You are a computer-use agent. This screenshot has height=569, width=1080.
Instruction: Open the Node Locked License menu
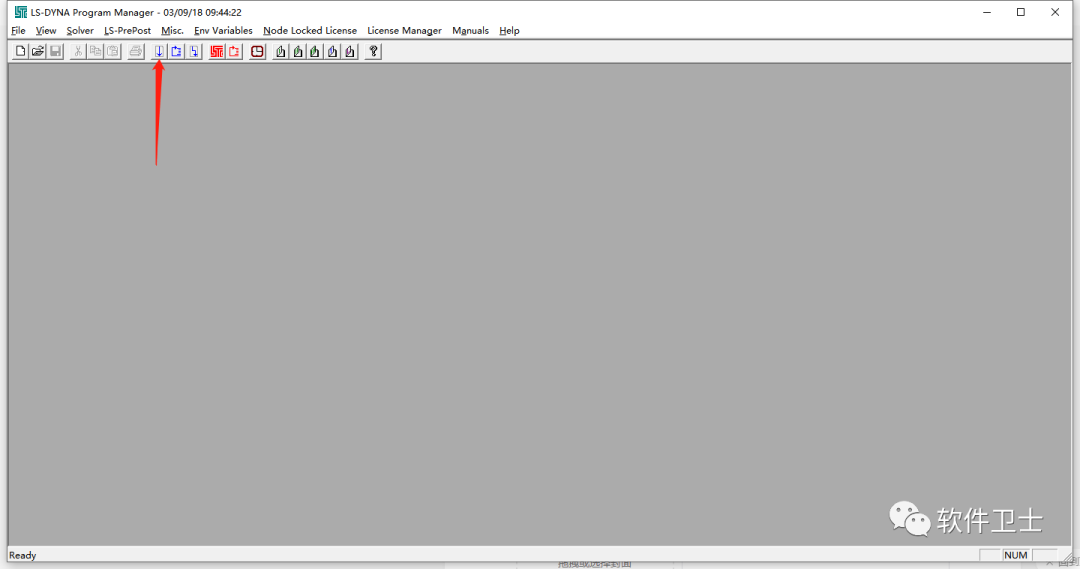point(310,30)
